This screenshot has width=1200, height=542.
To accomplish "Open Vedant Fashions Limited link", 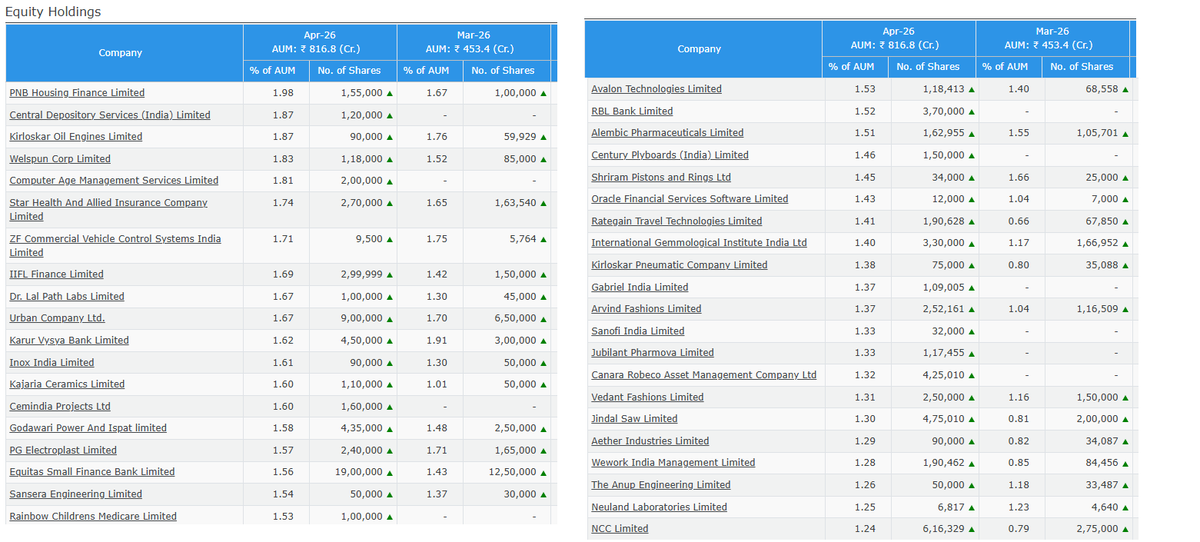I will pyautogui.click(x=647, y=397).
